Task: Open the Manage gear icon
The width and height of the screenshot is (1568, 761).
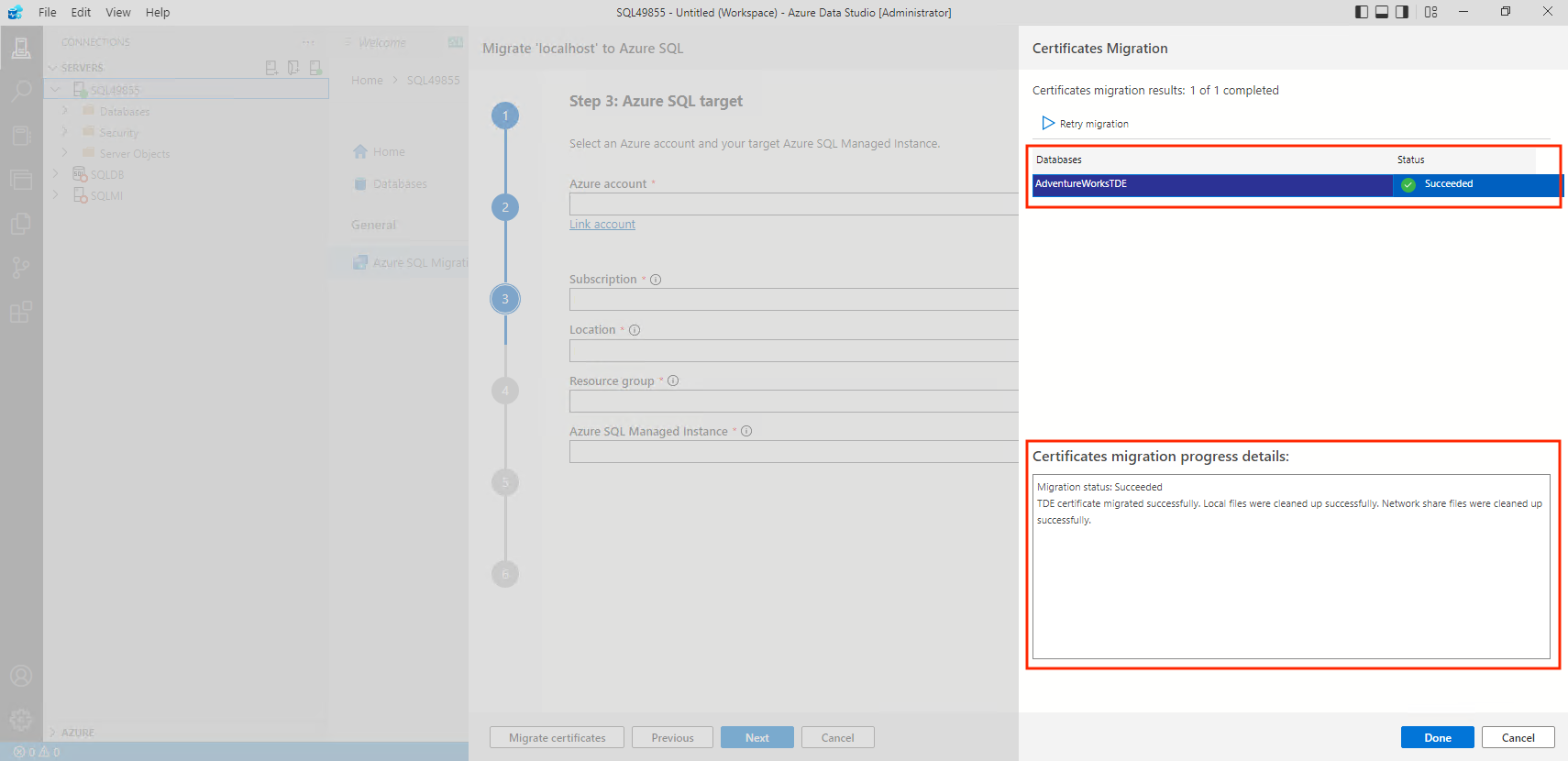Action: tap(21, 719)
